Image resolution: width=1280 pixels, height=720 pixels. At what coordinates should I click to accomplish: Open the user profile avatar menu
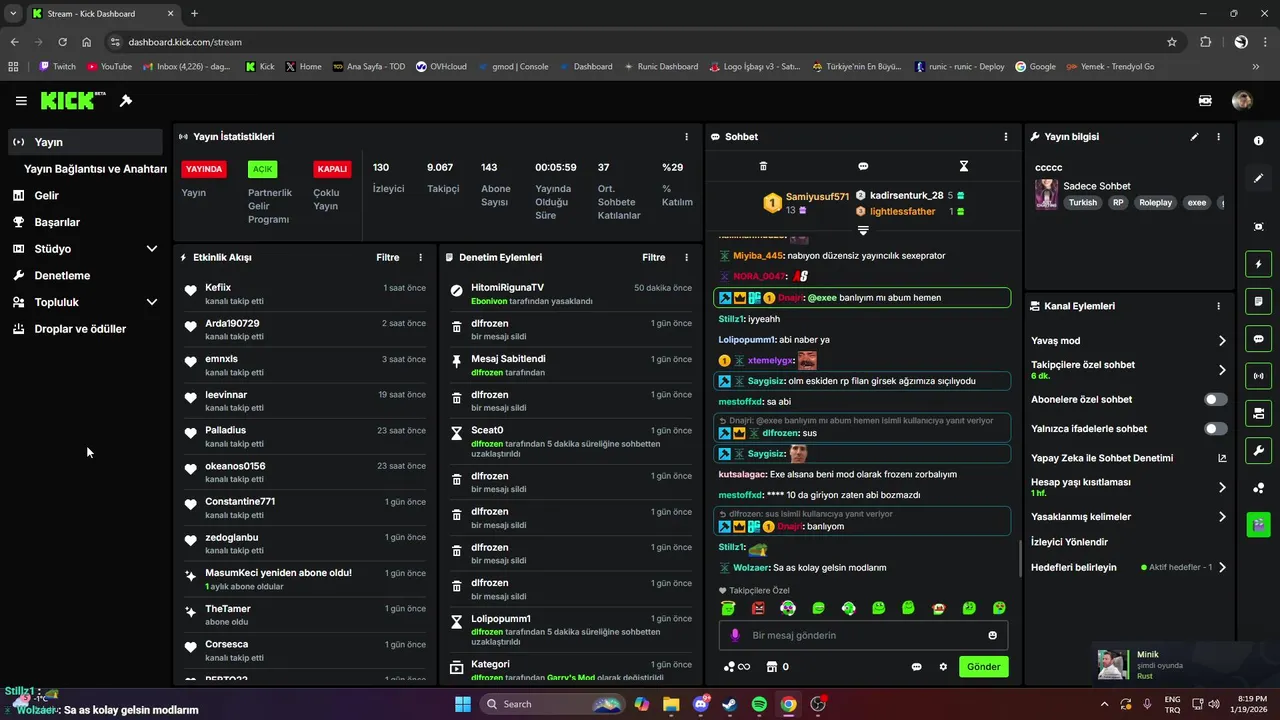click(1242, 101)
